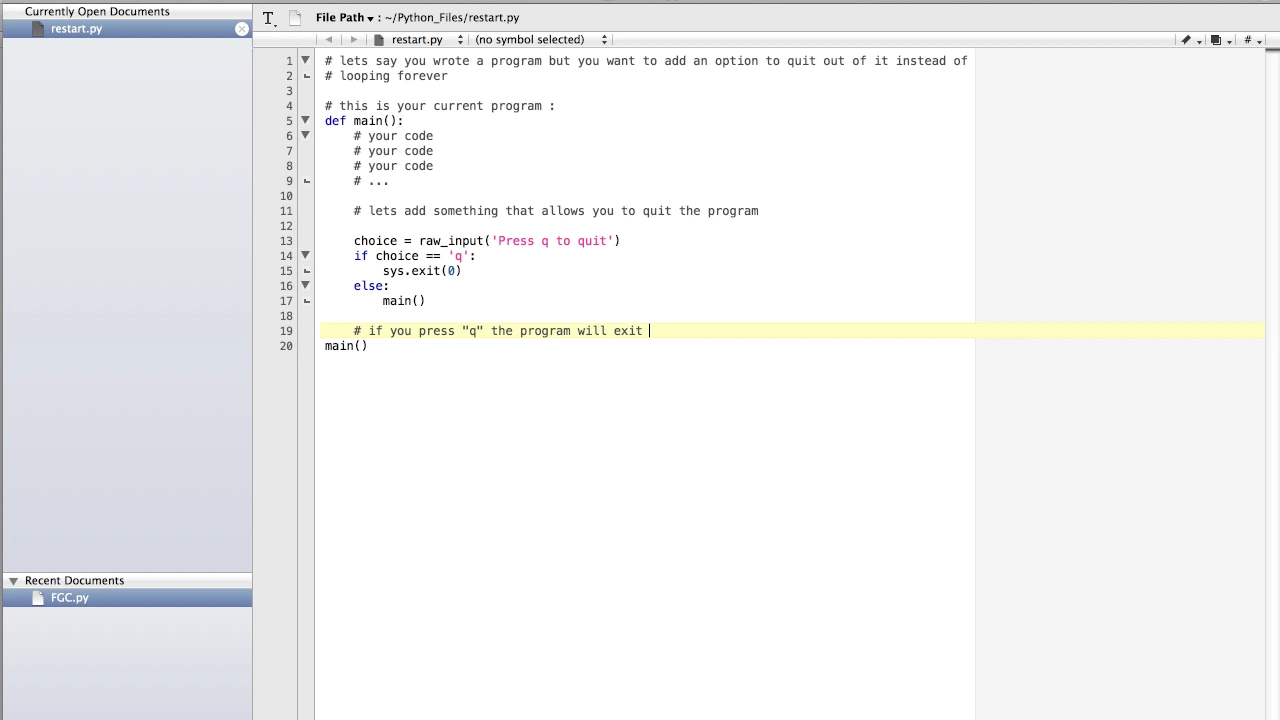Click the '# this is your current program :' comment
The image size is (1280, 720).
[x=440, y=106]
